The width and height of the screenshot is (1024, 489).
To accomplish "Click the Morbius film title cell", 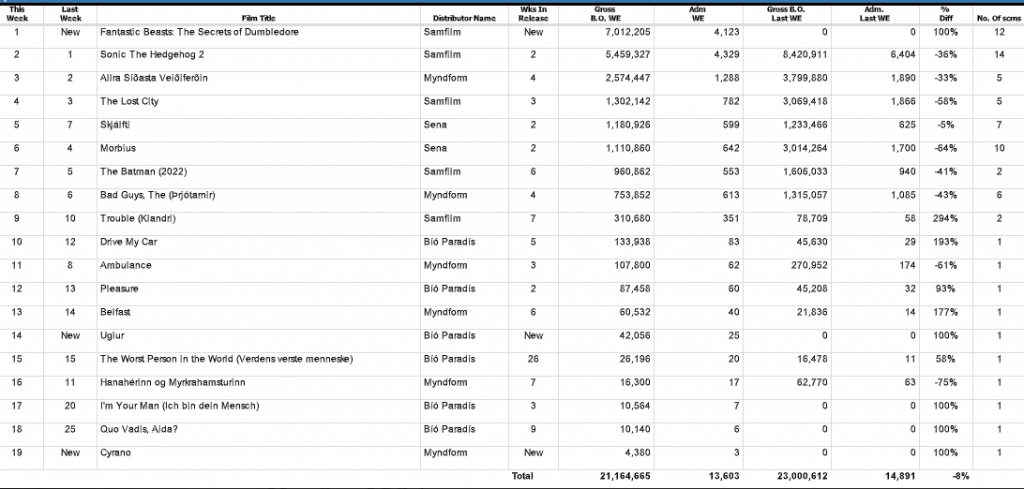I will click(119, 148).
